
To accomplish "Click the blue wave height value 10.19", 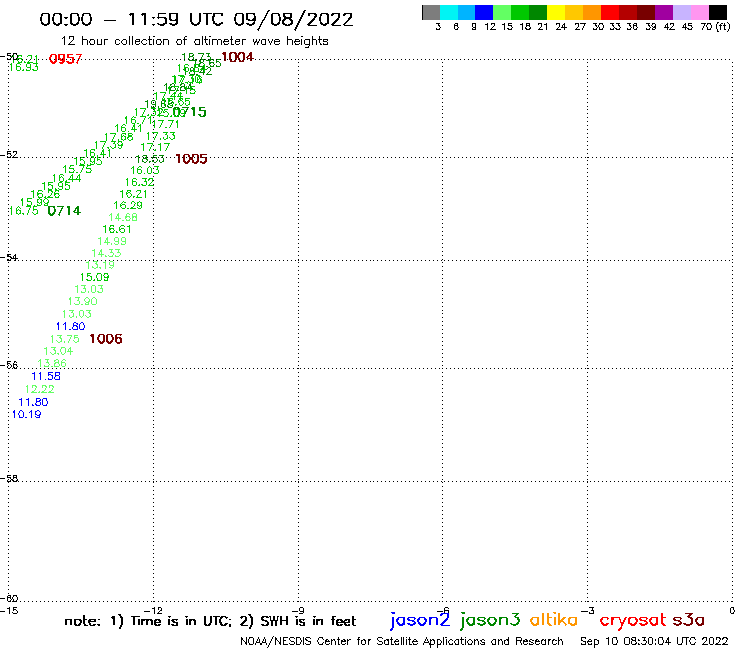I will click(x=26, y=414).
